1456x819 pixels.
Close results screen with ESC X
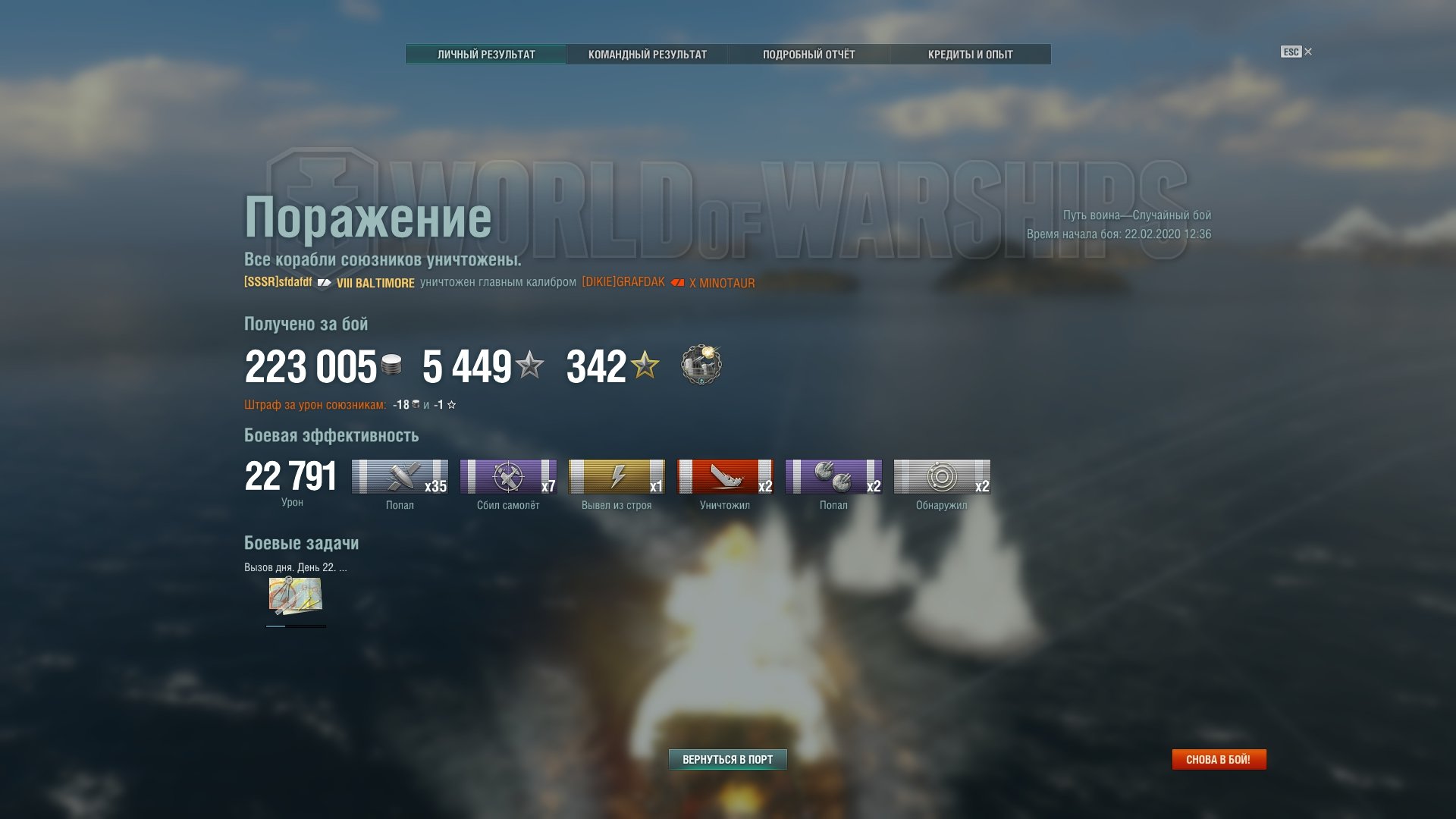[1297, 52]
